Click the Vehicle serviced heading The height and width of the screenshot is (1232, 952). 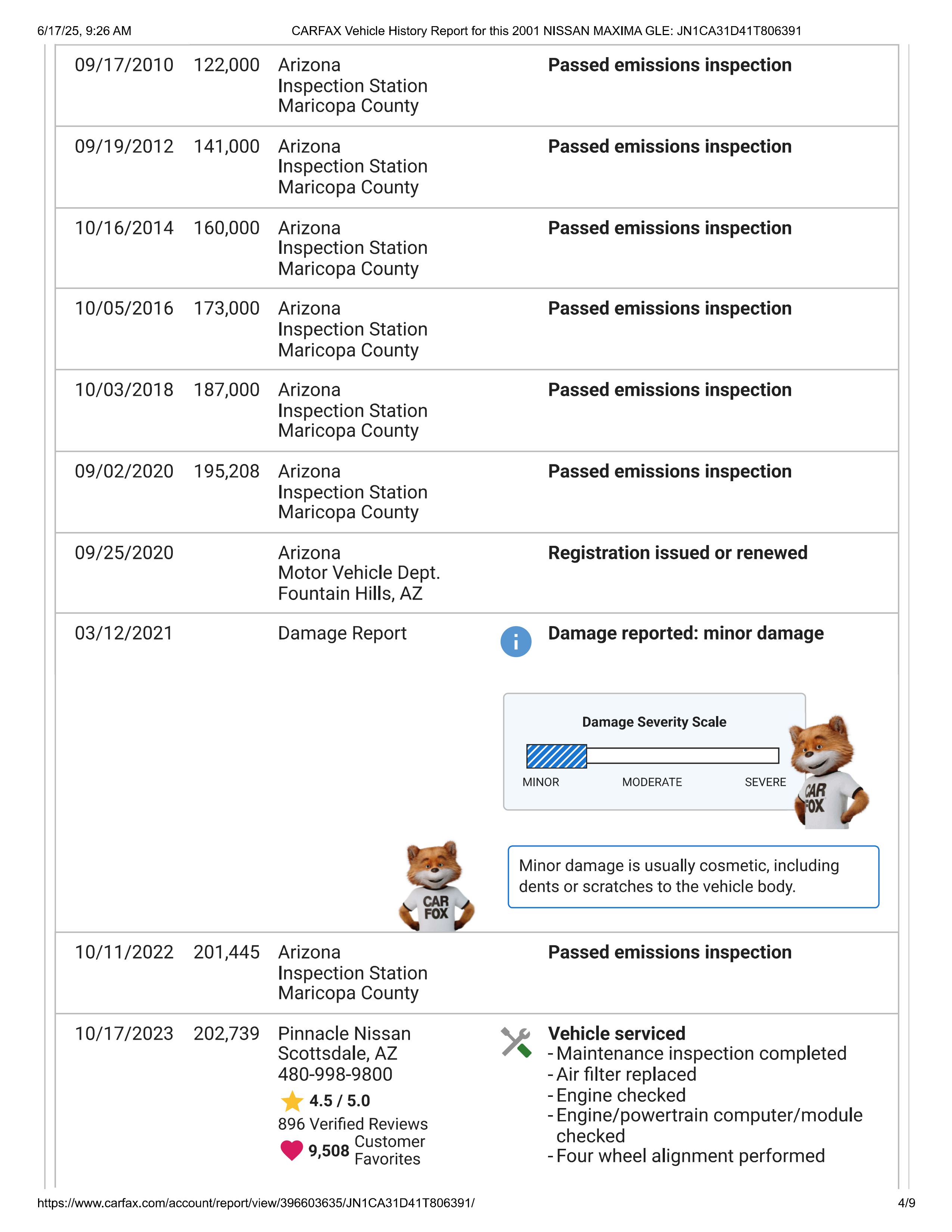(616, 1033)
